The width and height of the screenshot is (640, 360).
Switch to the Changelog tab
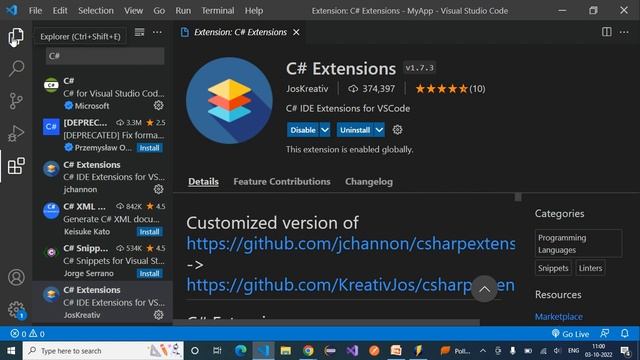tap(369, 182)
